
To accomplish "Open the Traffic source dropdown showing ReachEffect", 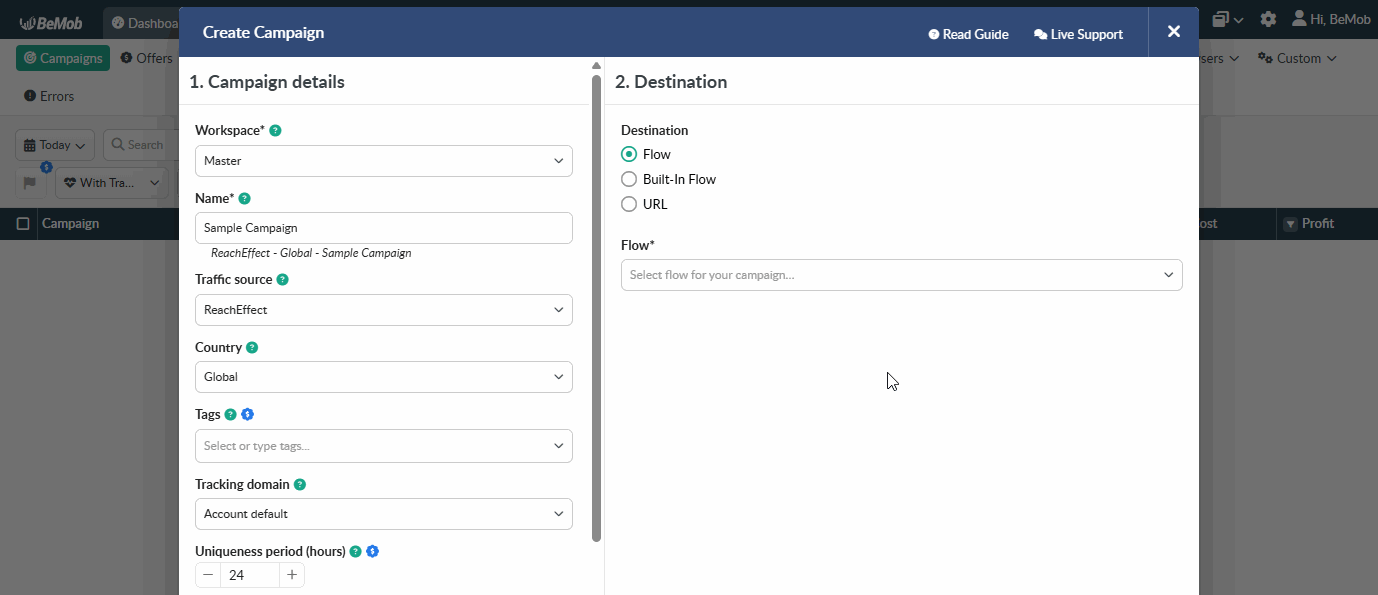I will pos(384,310).
